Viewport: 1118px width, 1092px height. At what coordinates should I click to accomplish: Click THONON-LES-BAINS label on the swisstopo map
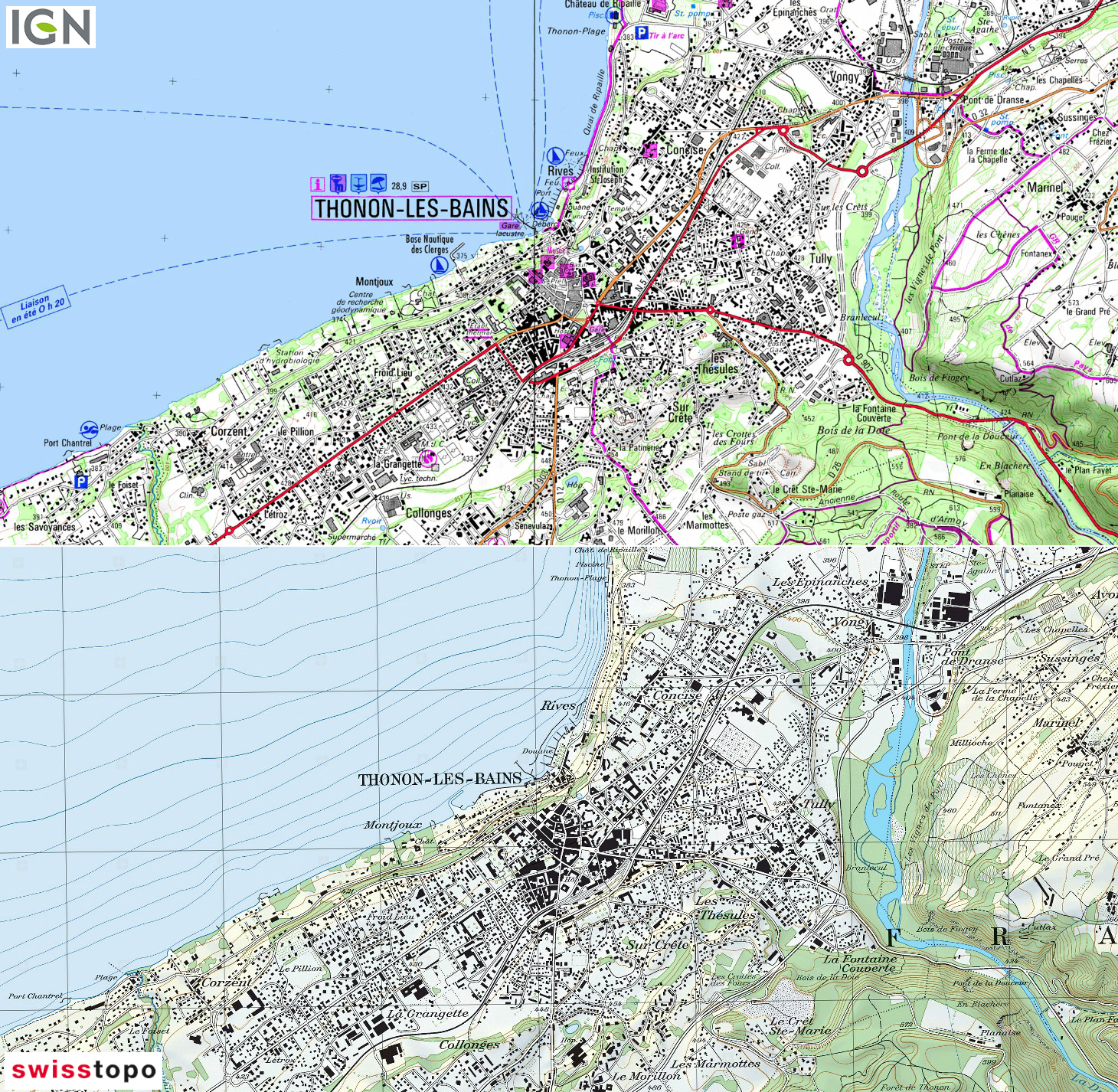(x=440, y=780)
